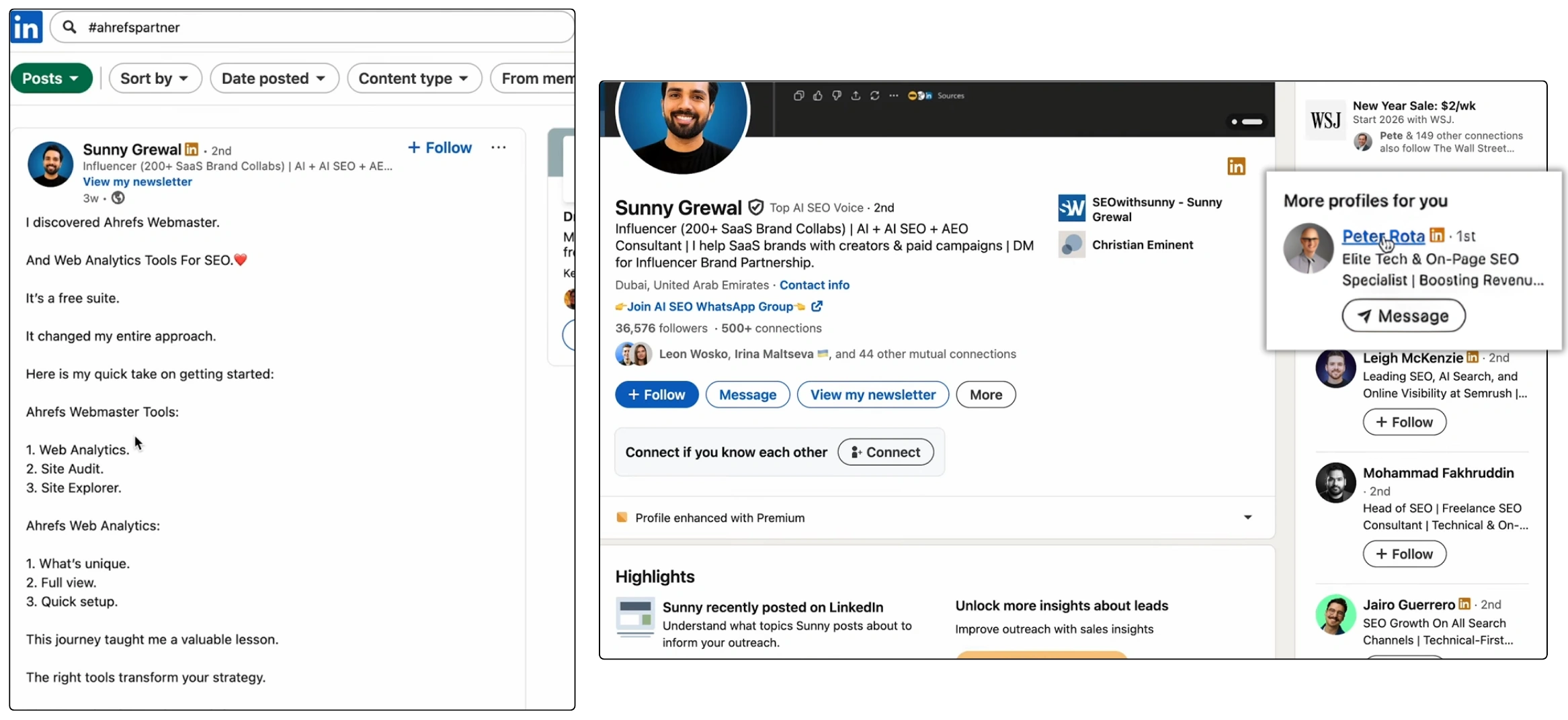Open the SEOwithsunny company logo
Screen dimensions: 1568x720
point(1071,208)
